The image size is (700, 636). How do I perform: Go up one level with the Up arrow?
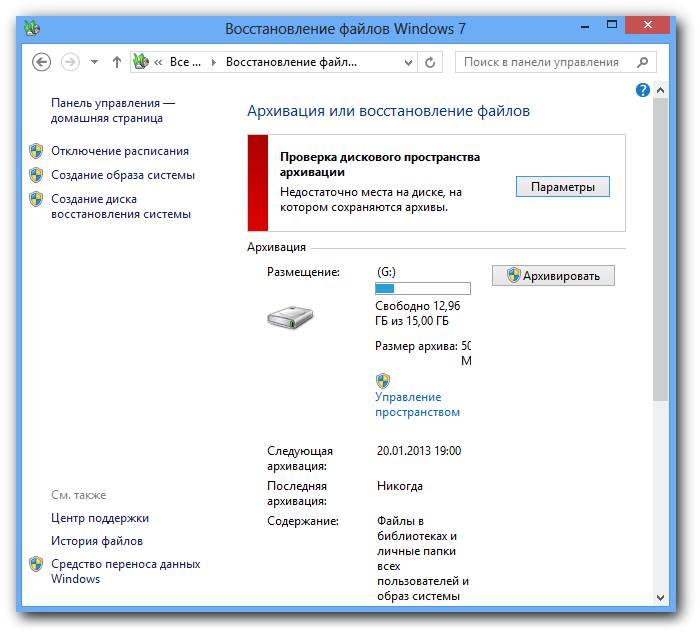117,62
